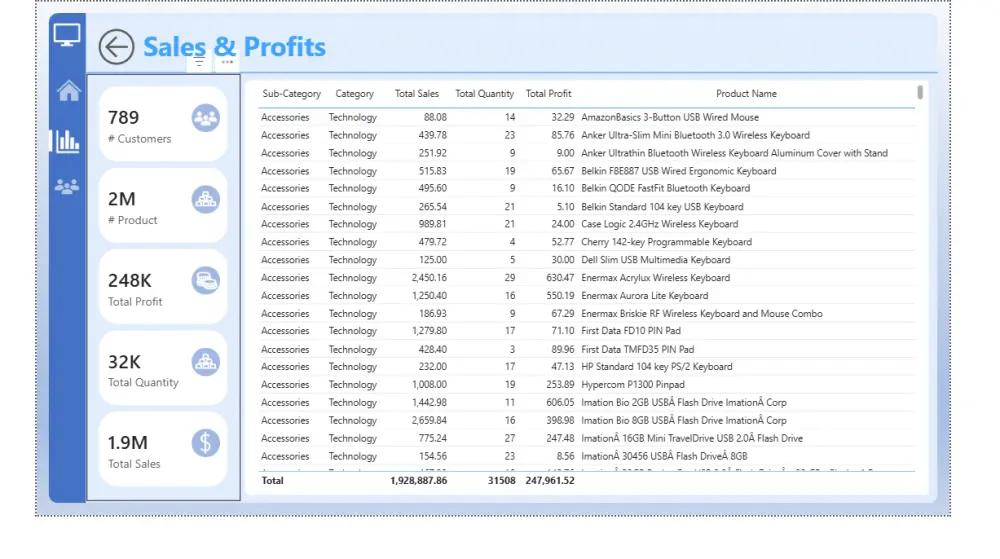Select Imation Bio 2GB USB Flash Drive row

click(587, 402)
